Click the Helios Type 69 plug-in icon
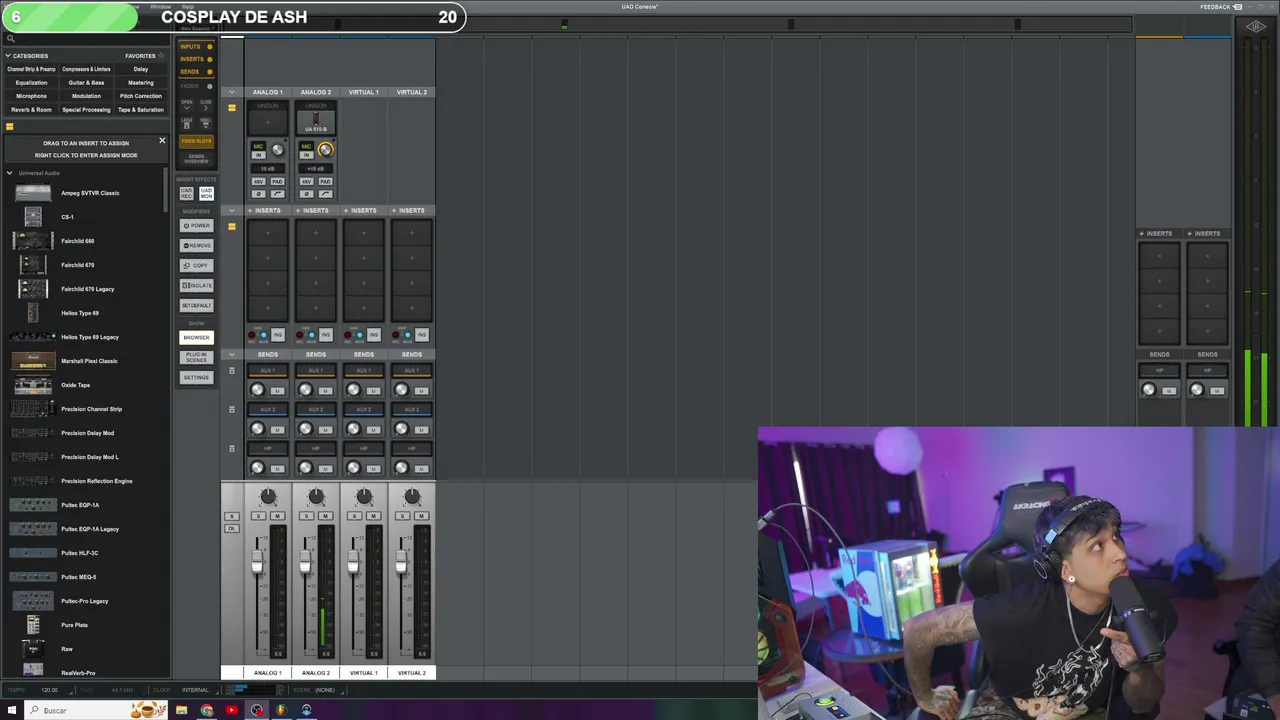 (33, 313)
